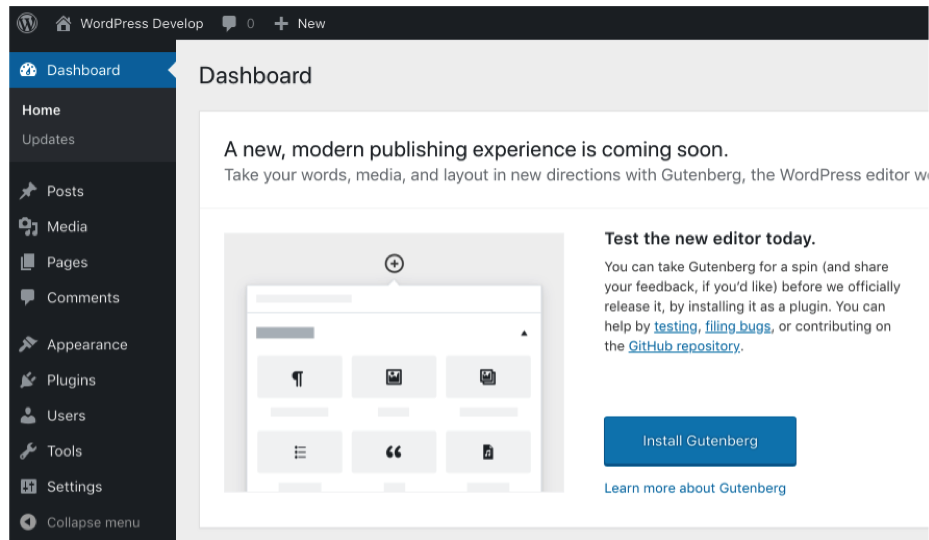Click the Pages icon in sidebar
The image size is (929, 540).
(x=28, y=262)
